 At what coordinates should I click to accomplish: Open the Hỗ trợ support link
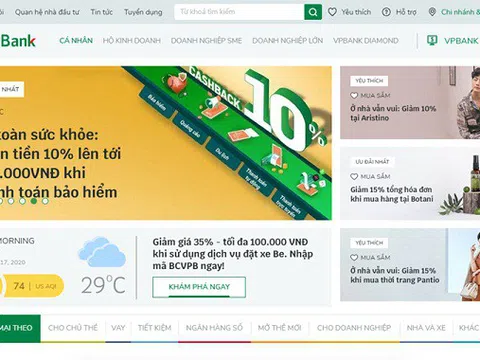pos(406,12)
